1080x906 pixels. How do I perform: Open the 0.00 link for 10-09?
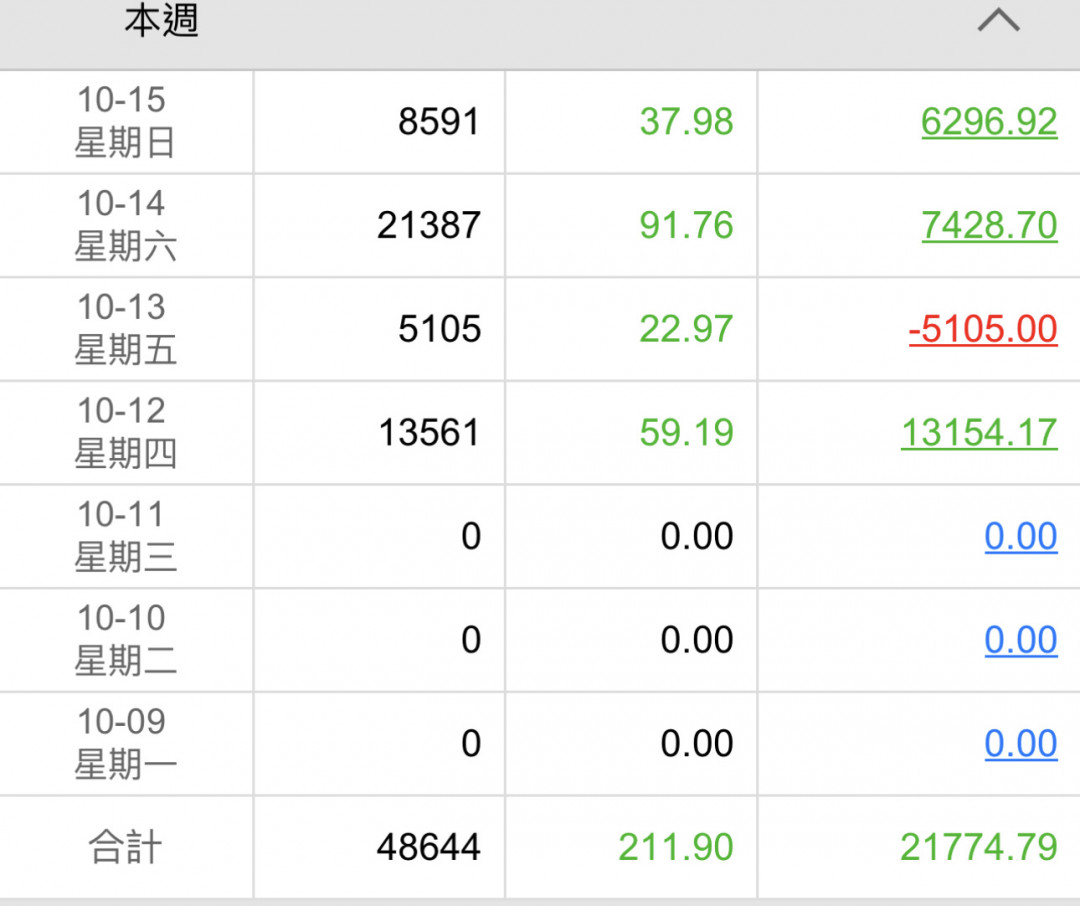click(x=1021, y=743)
